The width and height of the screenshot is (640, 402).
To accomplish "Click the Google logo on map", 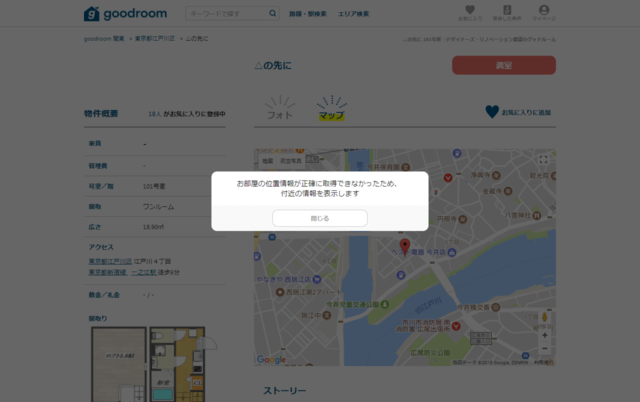I will pyautogui.click(x=271, y=359).
